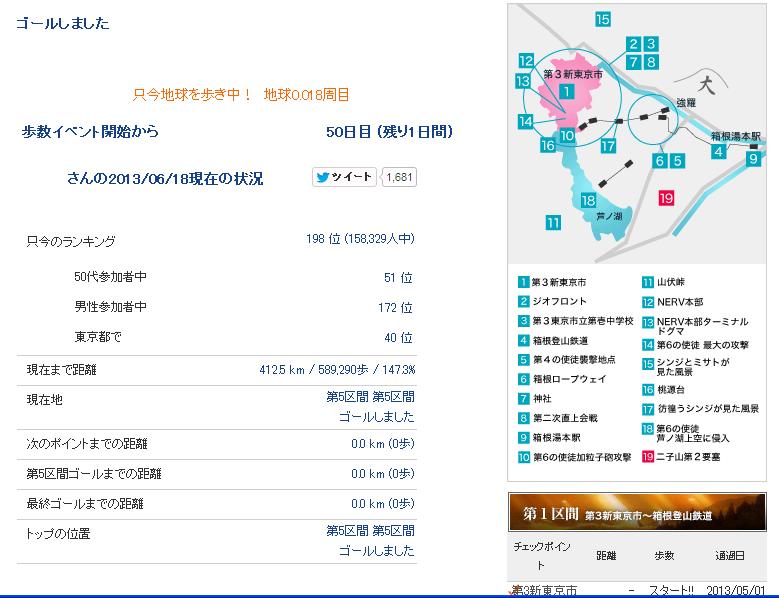Click the 歩数 column header

coord(664,556)
